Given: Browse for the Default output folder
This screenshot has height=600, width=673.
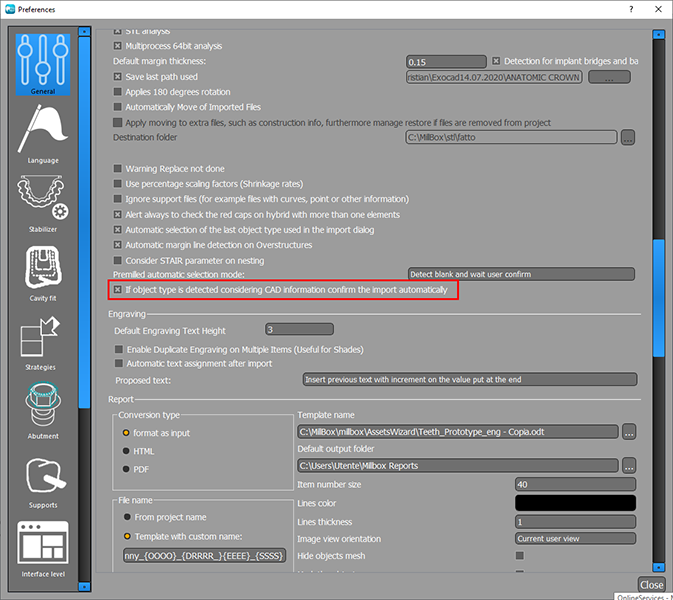Looking at the screenshot, I should [x=629, y=465].
